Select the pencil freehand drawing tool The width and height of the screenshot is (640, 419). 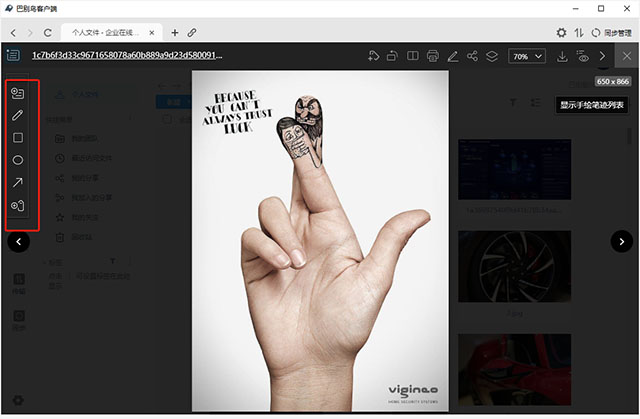pyautogui.click(x=17, y=115)
